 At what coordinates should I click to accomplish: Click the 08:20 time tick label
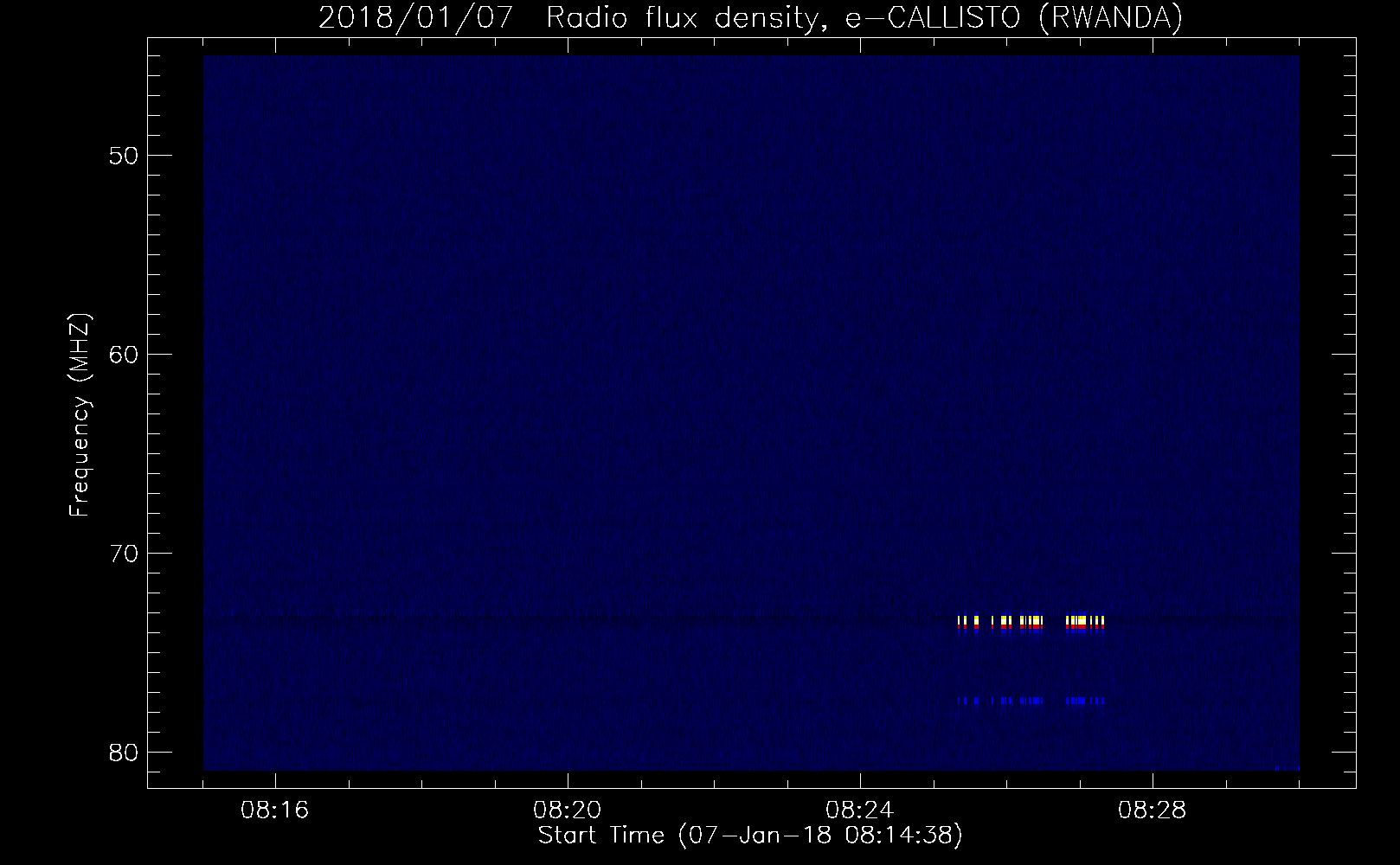(568, 811)
